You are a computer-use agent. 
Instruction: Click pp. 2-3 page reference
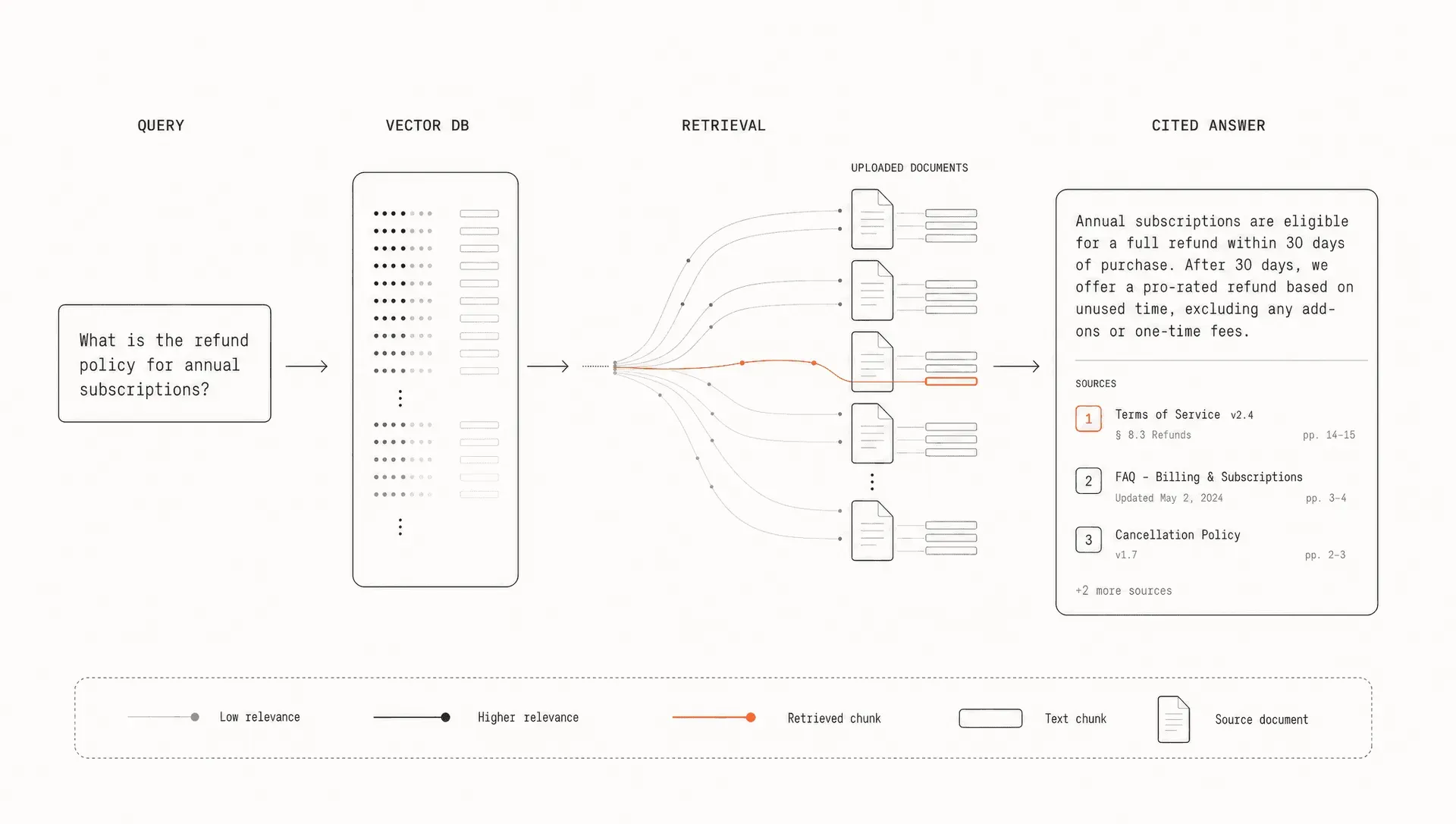(1325, 555)
